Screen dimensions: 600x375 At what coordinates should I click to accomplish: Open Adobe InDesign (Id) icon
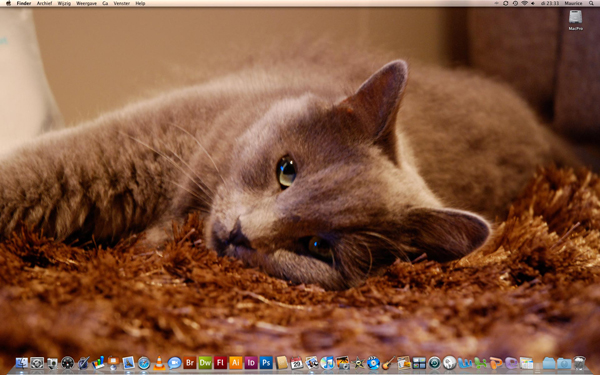251,362
